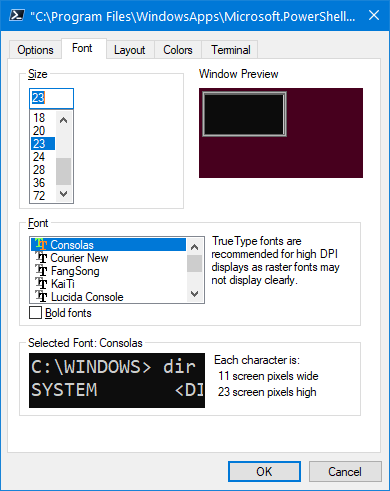Click the size list scrollbar thumb
The height and width of the screenshot is (491, 390).
[x=63, y=171]
